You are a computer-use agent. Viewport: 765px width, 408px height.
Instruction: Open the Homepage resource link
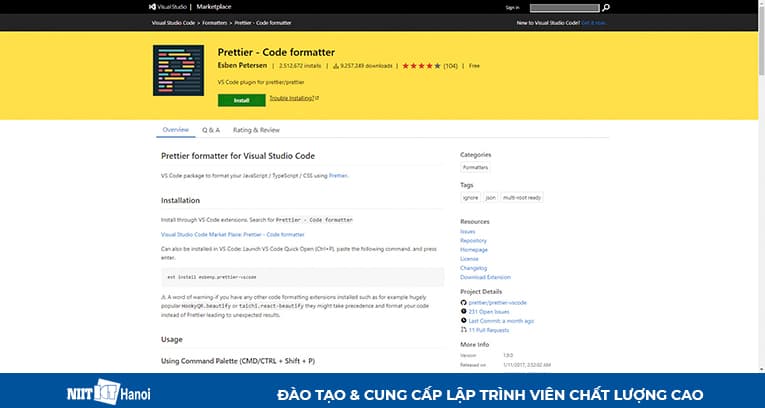coord(474,250)
